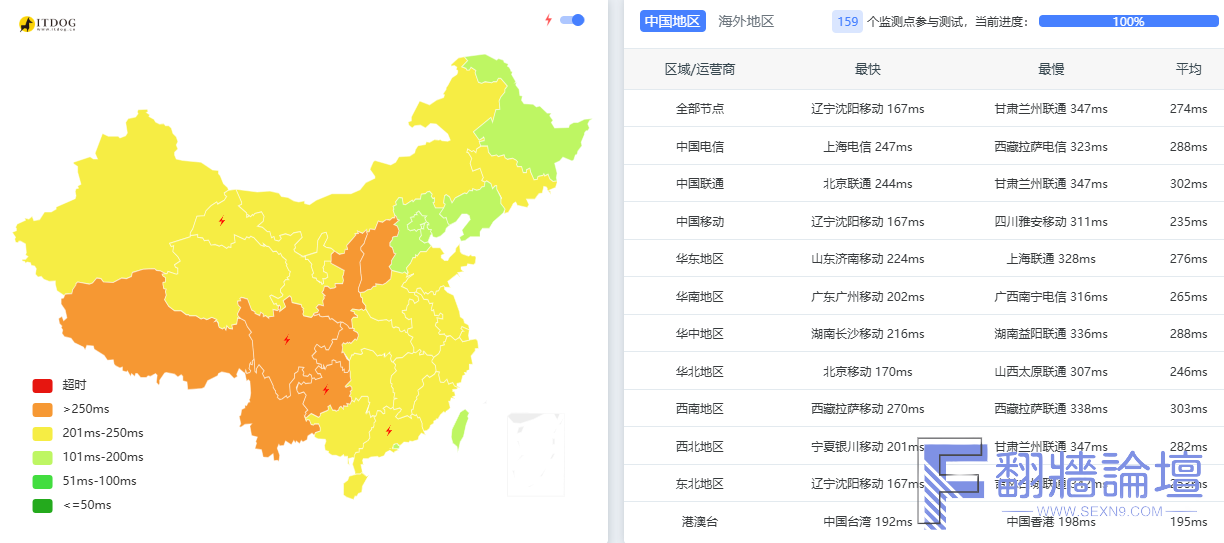Click the lightning marker on Guangdong province
Image resolution: width=1224 pixels, height=543 pixels.
pos(389,431)
